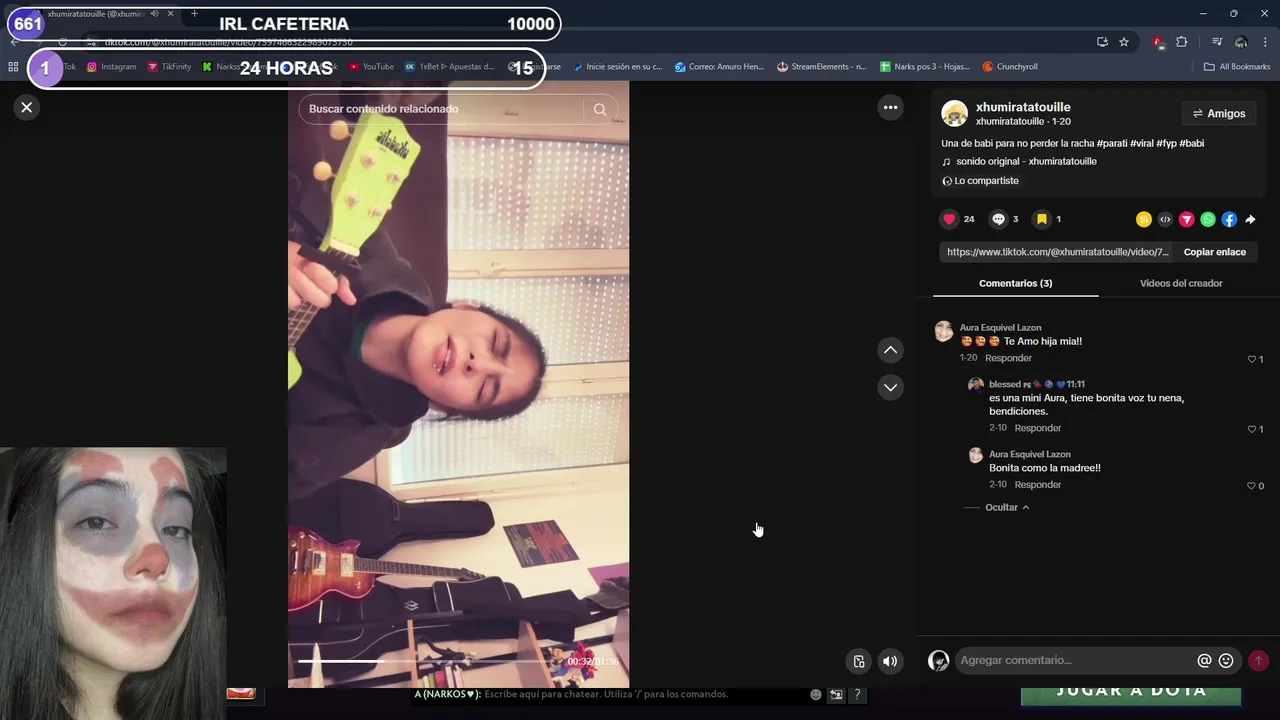Open the browser extensions puzzle icon
Viewport: 1280px width, 720px height.
pos(1182,42)
